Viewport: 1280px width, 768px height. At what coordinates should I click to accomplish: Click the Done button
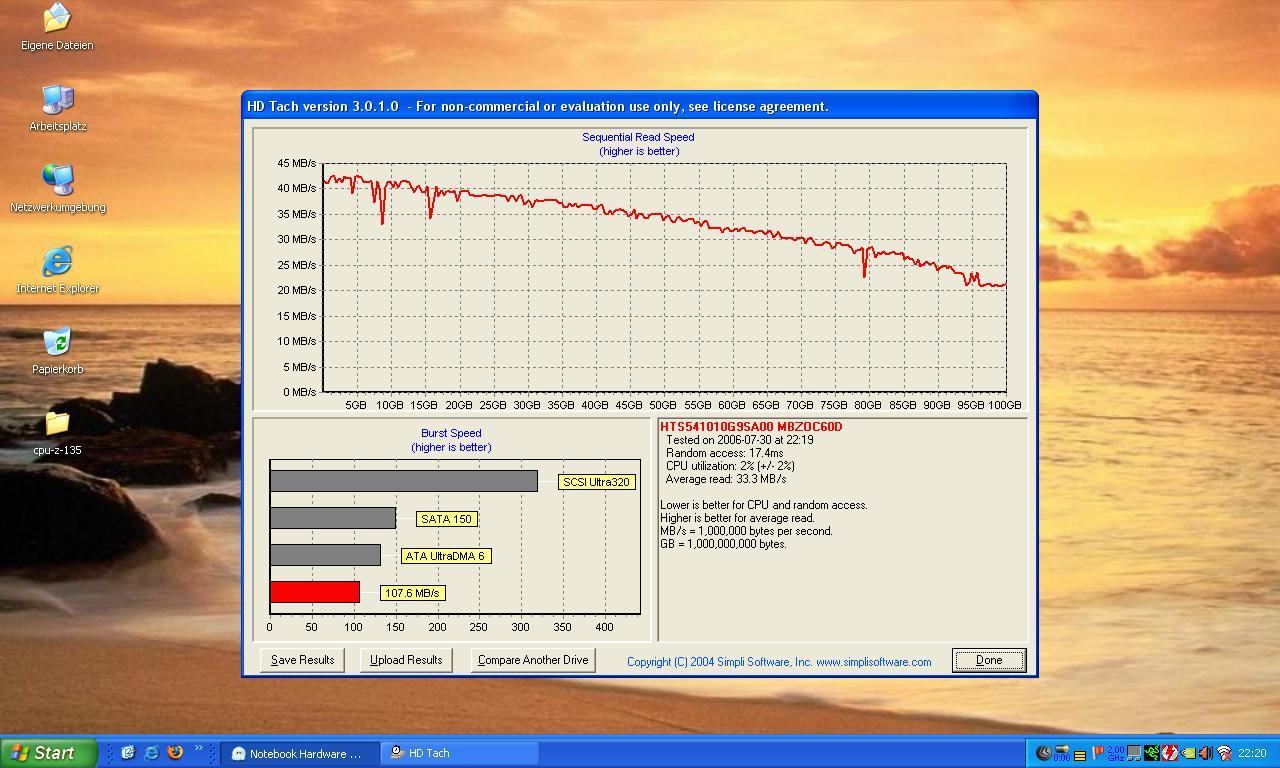pyautogui.click(x=989, y=660)
